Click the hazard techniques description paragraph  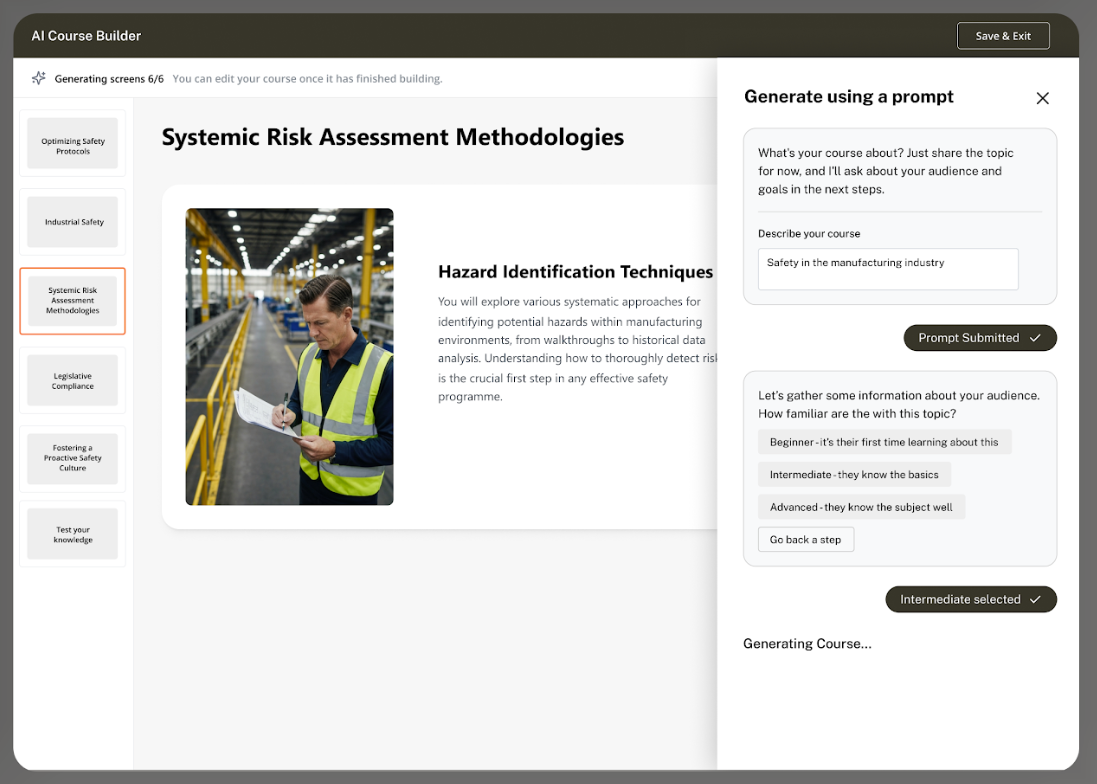point(577,349)
